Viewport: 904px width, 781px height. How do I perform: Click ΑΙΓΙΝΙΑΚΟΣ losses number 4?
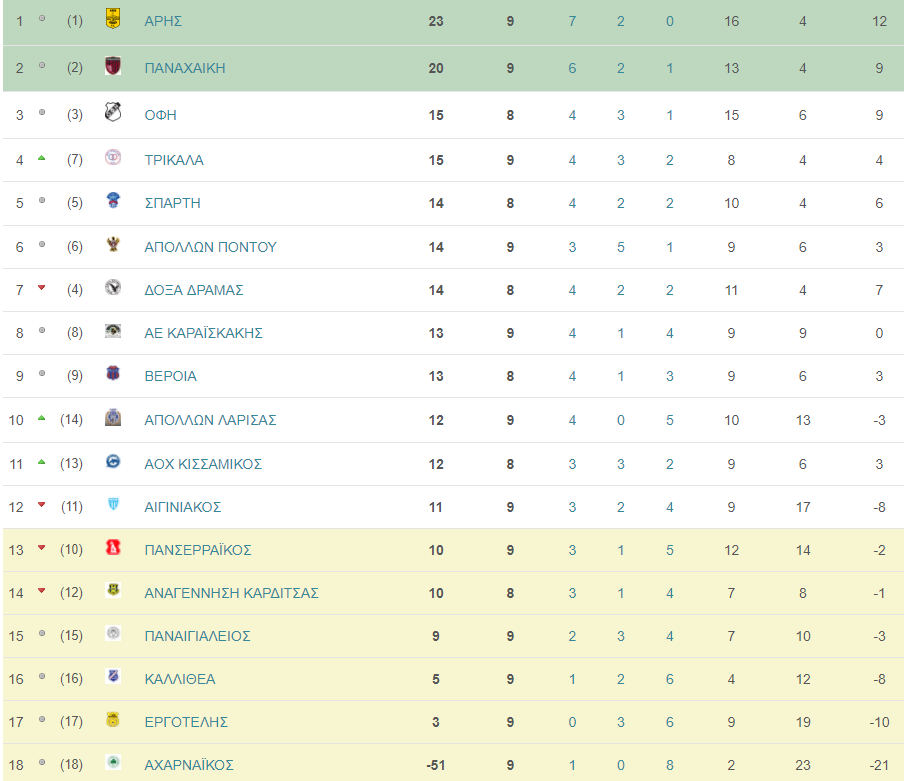(x=669, y=507)
